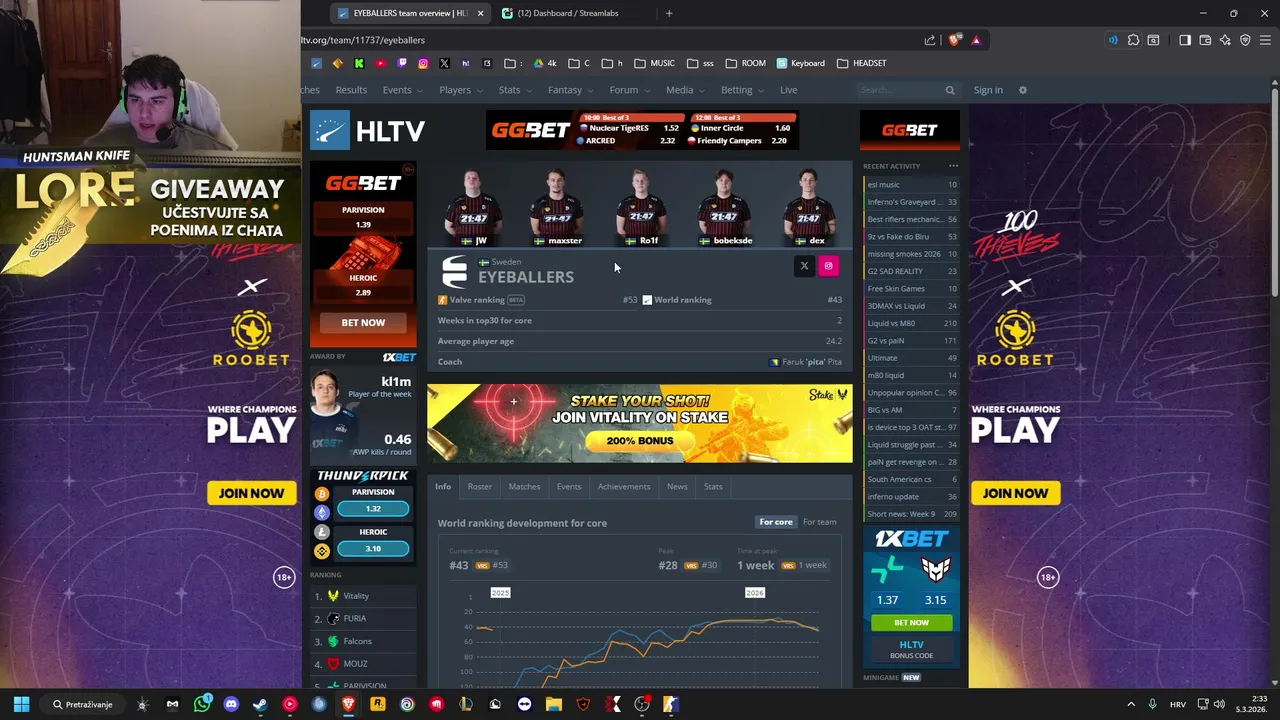Open File Explorer from the taskbar

pos(554,704)
